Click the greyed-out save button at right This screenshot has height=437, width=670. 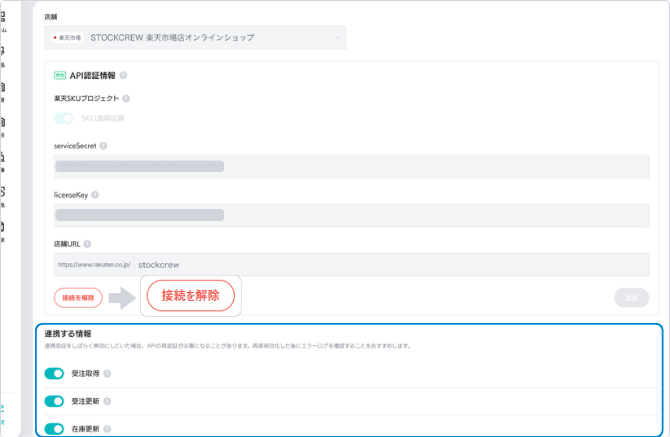coord(631,297)
